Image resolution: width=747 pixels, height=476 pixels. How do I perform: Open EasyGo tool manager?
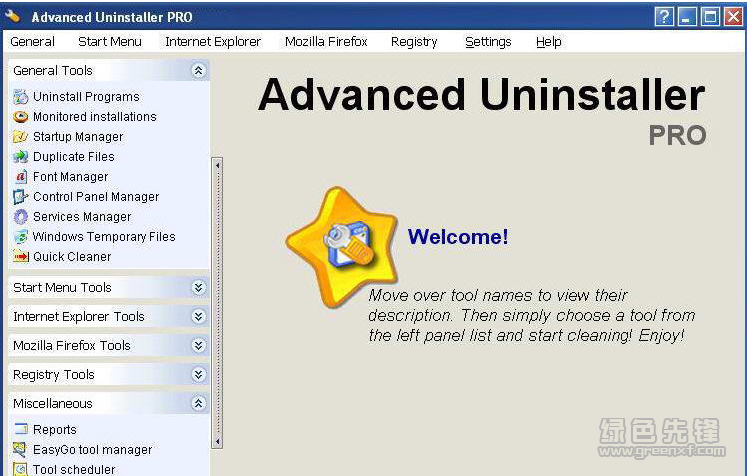(93, 450)
